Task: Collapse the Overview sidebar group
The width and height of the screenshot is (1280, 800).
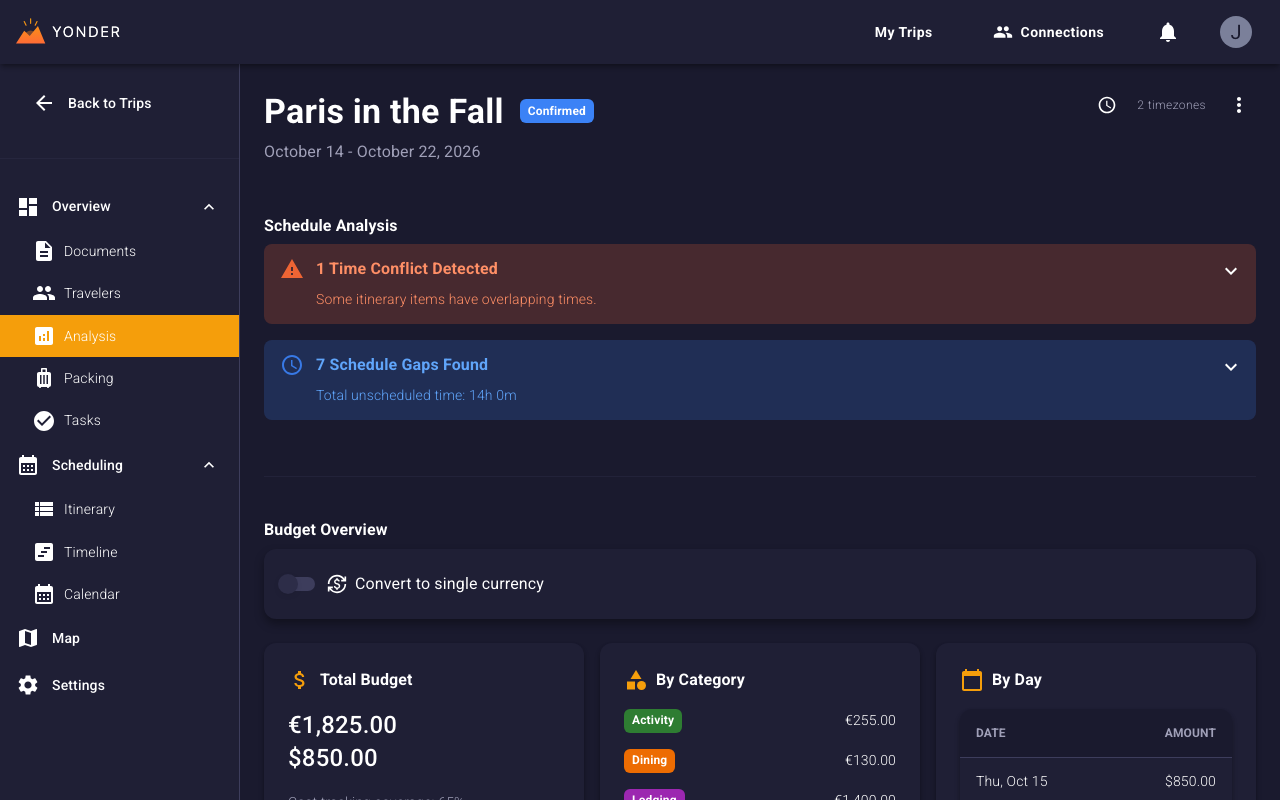Action: click(209, 206)
